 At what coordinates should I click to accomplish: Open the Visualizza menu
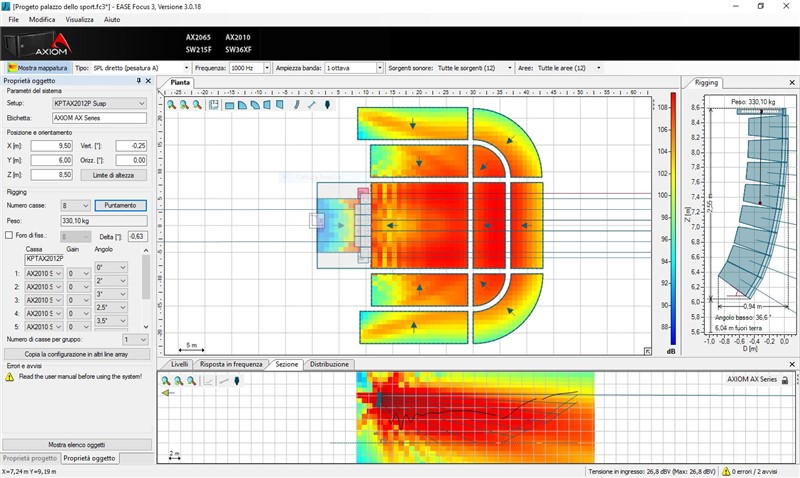79,19
